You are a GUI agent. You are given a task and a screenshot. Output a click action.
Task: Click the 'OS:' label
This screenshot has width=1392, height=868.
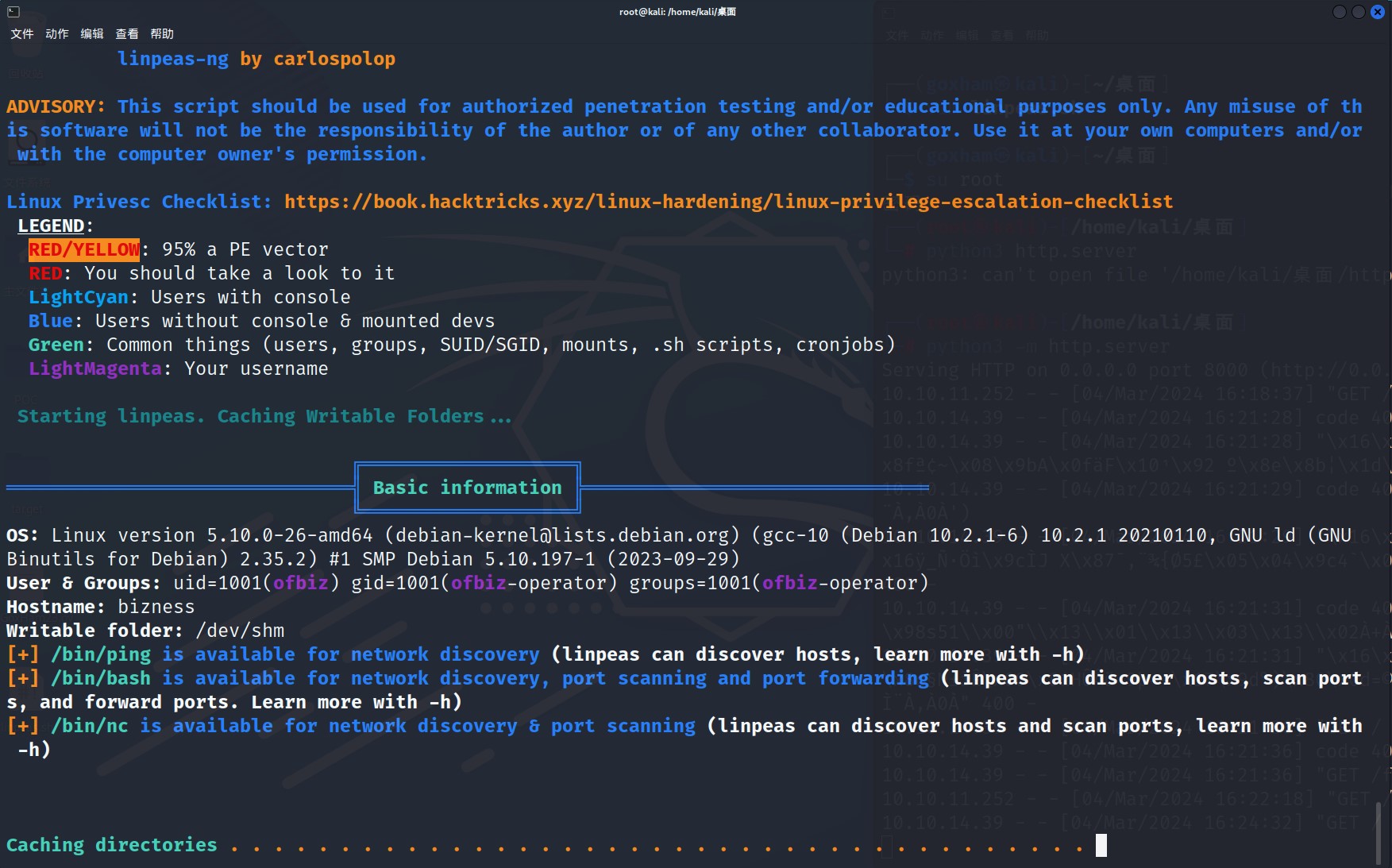point(22,535)
